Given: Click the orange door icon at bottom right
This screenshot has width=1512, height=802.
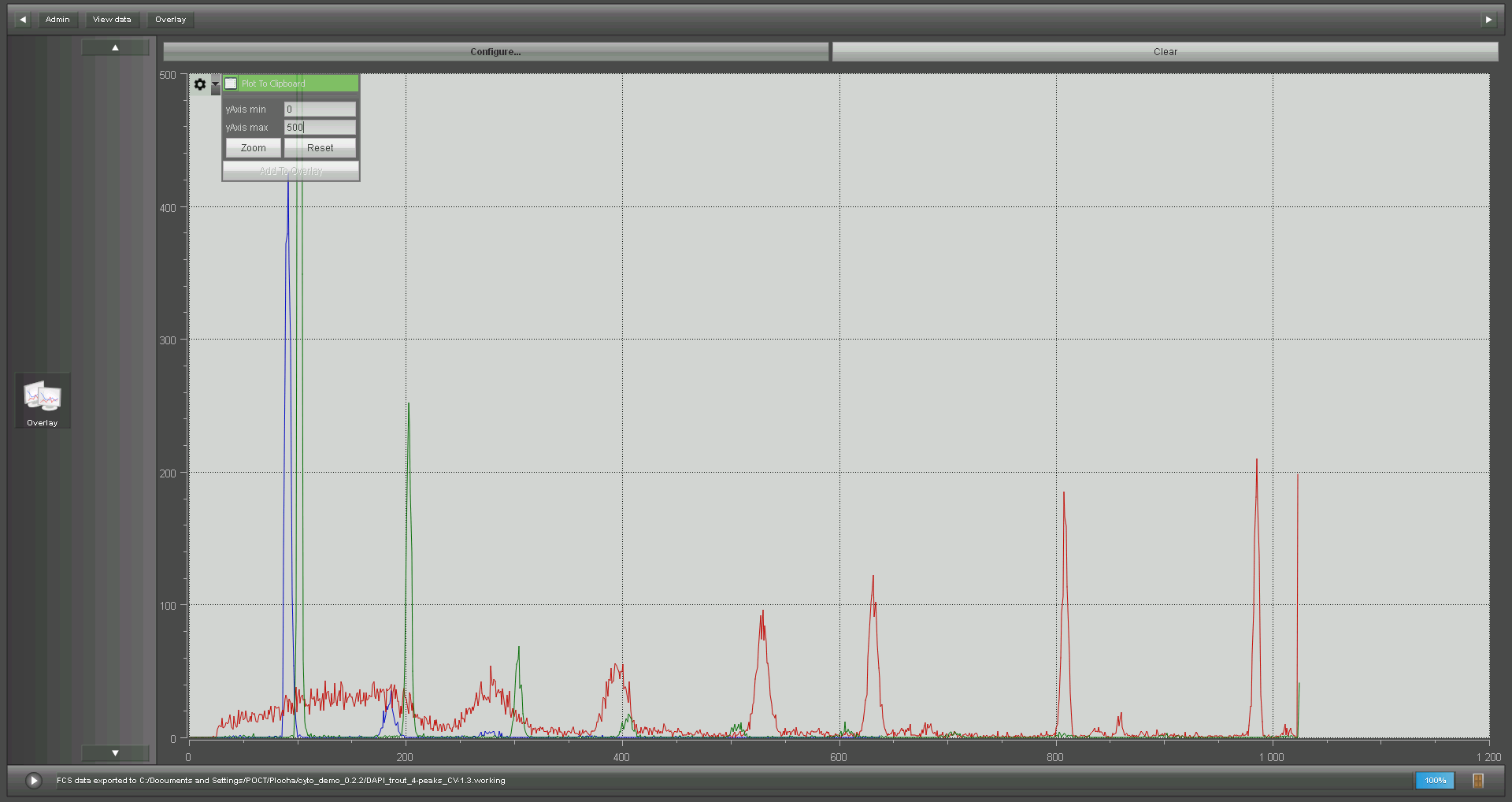Looking at the screenshot, I should point(1478,780).
